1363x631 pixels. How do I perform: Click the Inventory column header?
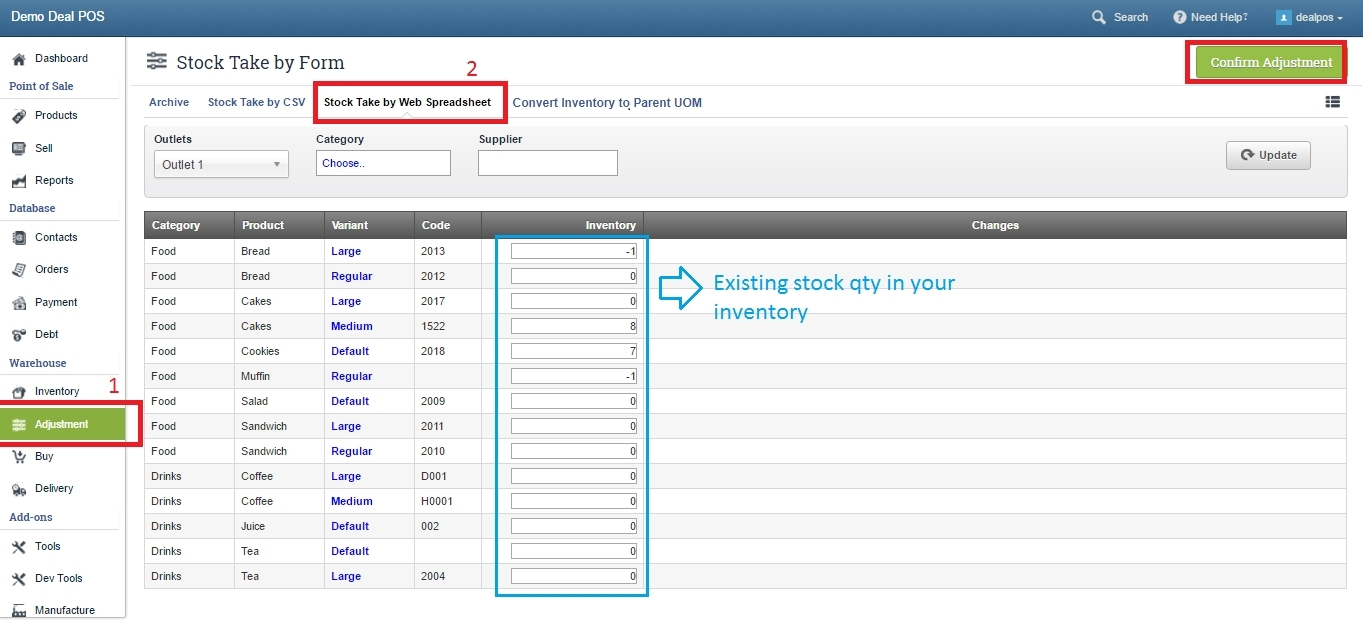click(x=562, y=225)
